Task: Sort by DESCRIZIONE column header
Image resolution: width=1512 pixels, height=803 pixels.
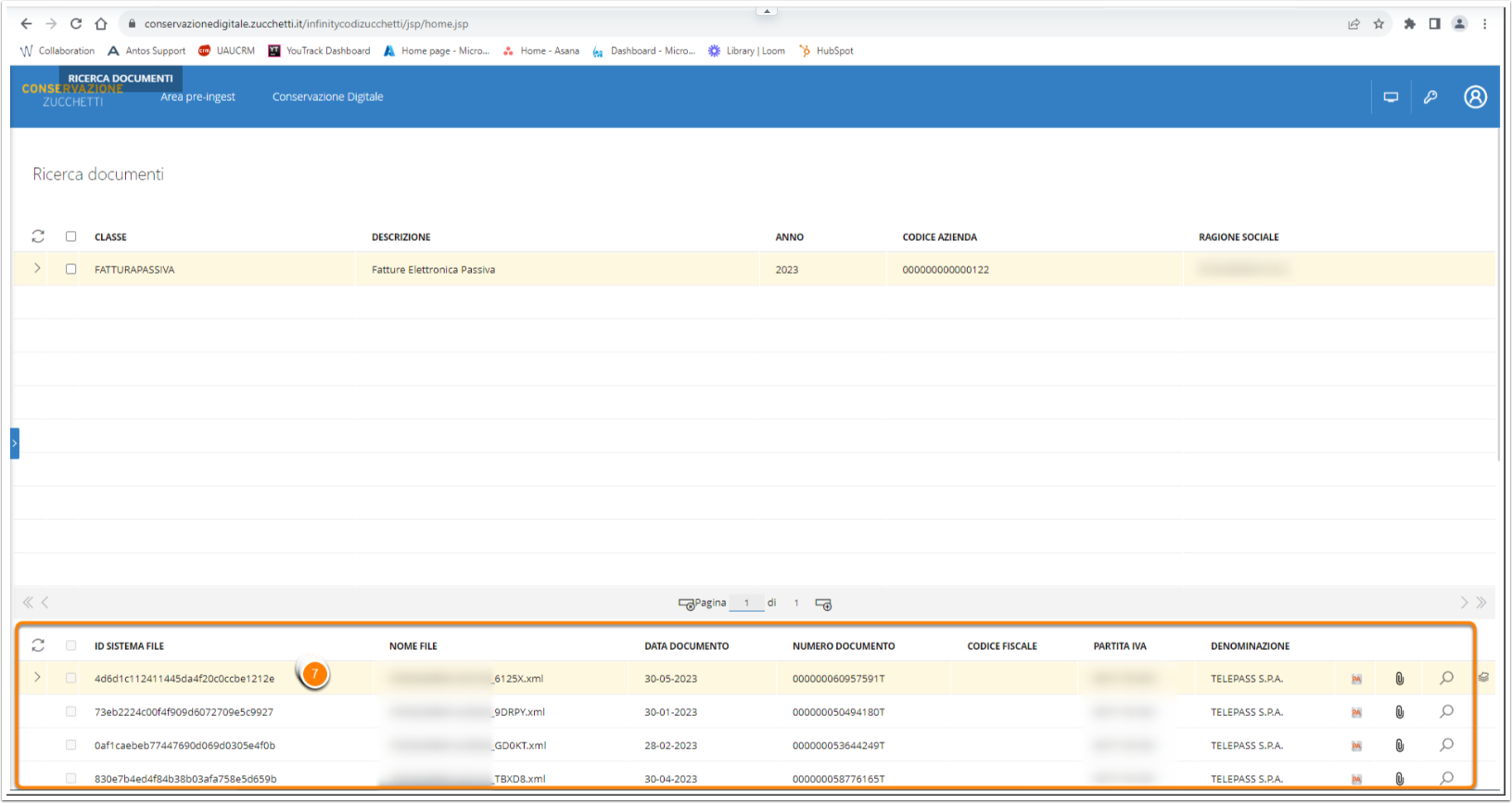Action: coord(400,237)
